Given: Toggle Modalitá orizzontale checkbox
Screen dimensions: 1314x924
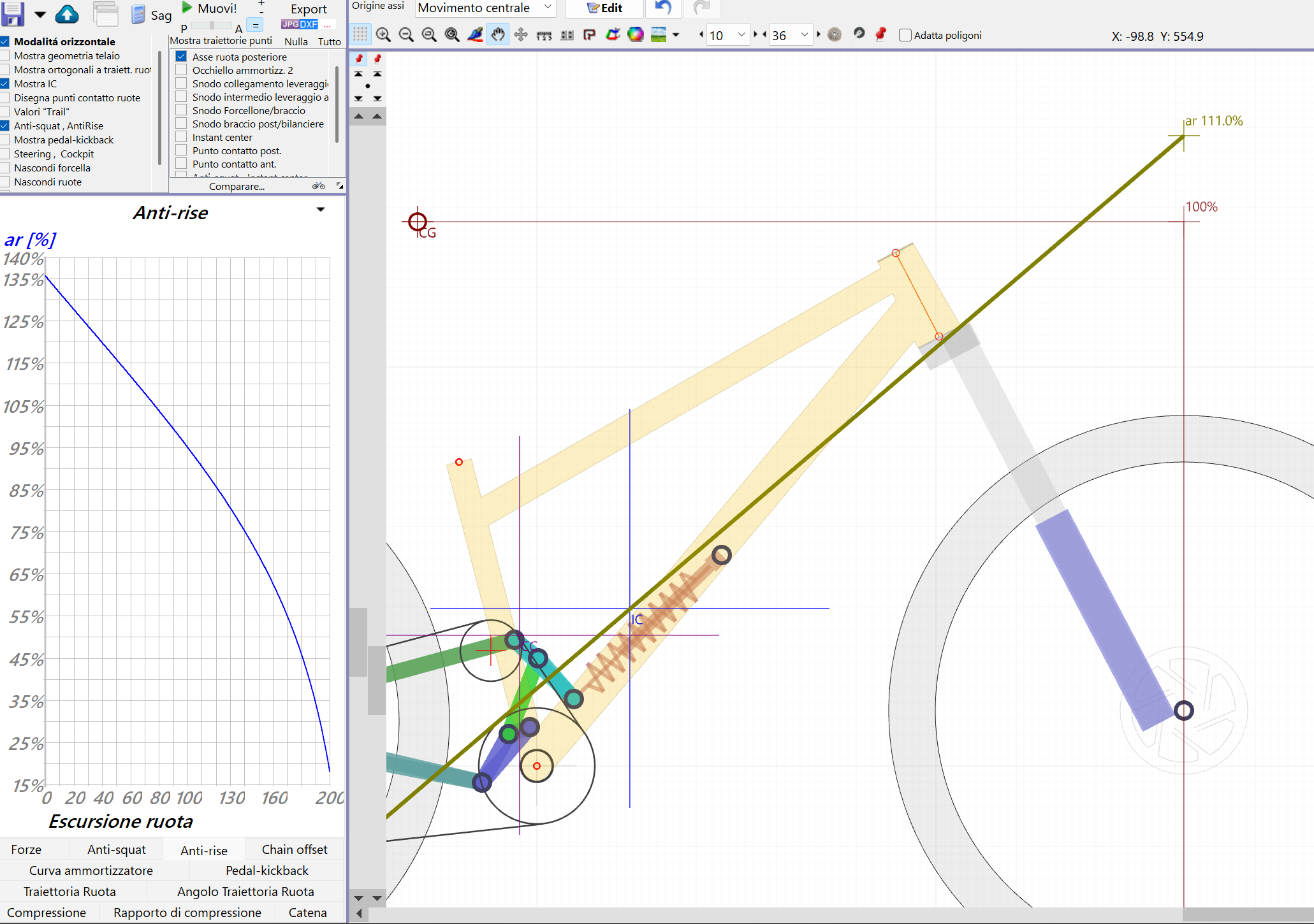Looking at the screenshot, I should 4,41.
